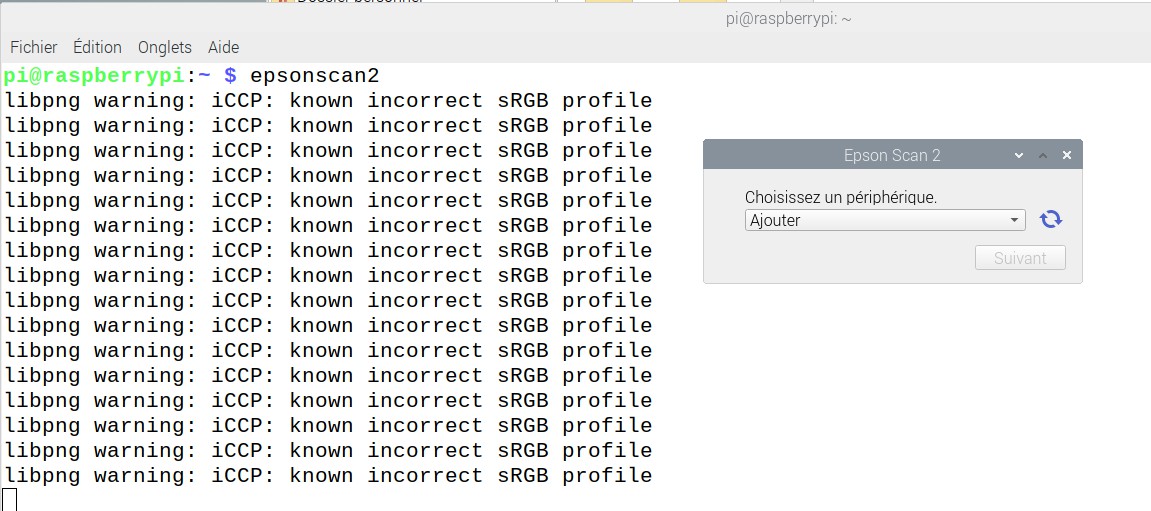Click the Choisissez un périphérique label
1151x511 pixels.
pyautogui.click(x=840, y=197)
